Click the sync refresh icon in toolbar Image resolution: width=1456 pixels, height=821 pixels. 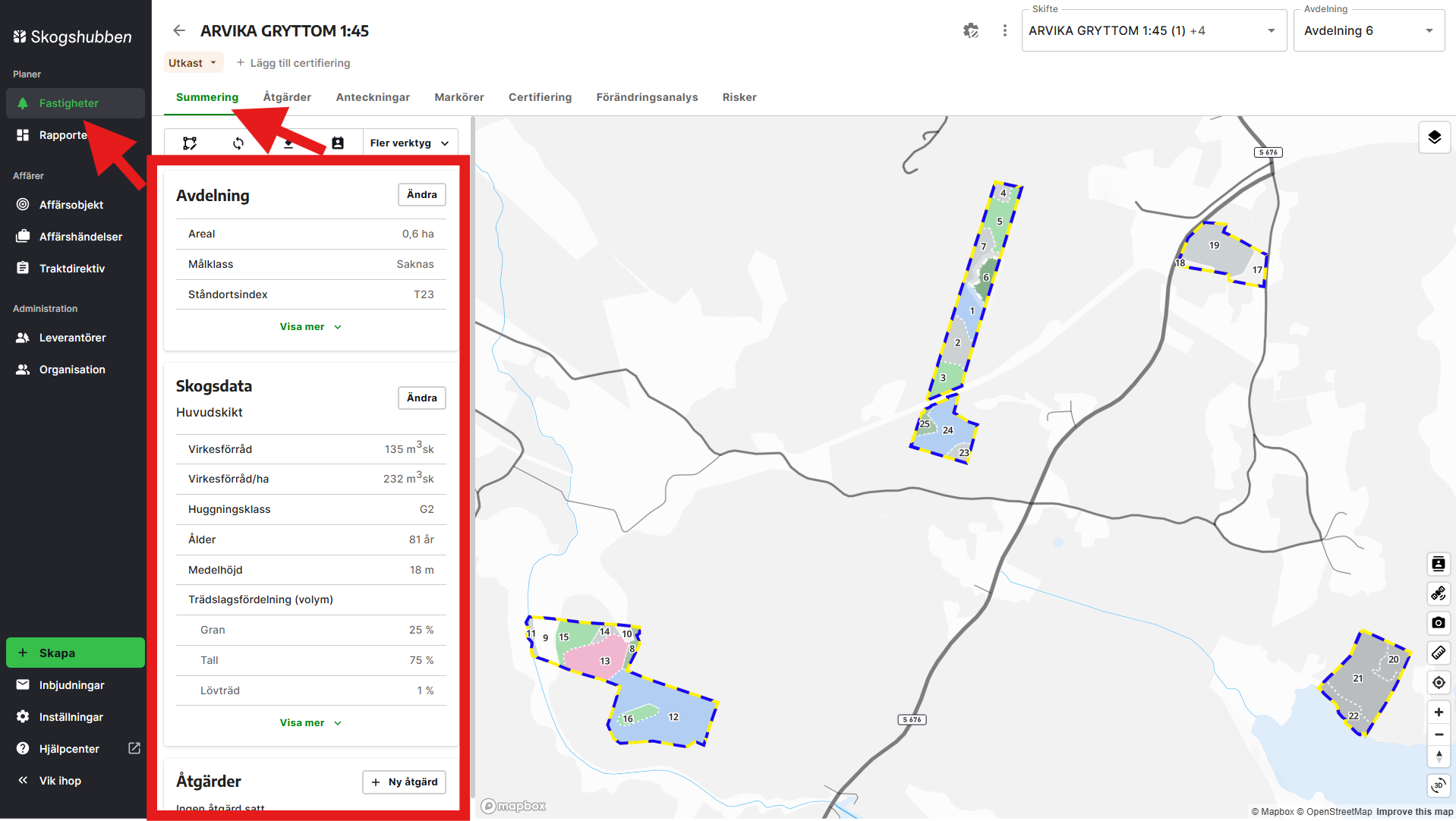click(238, 143)
